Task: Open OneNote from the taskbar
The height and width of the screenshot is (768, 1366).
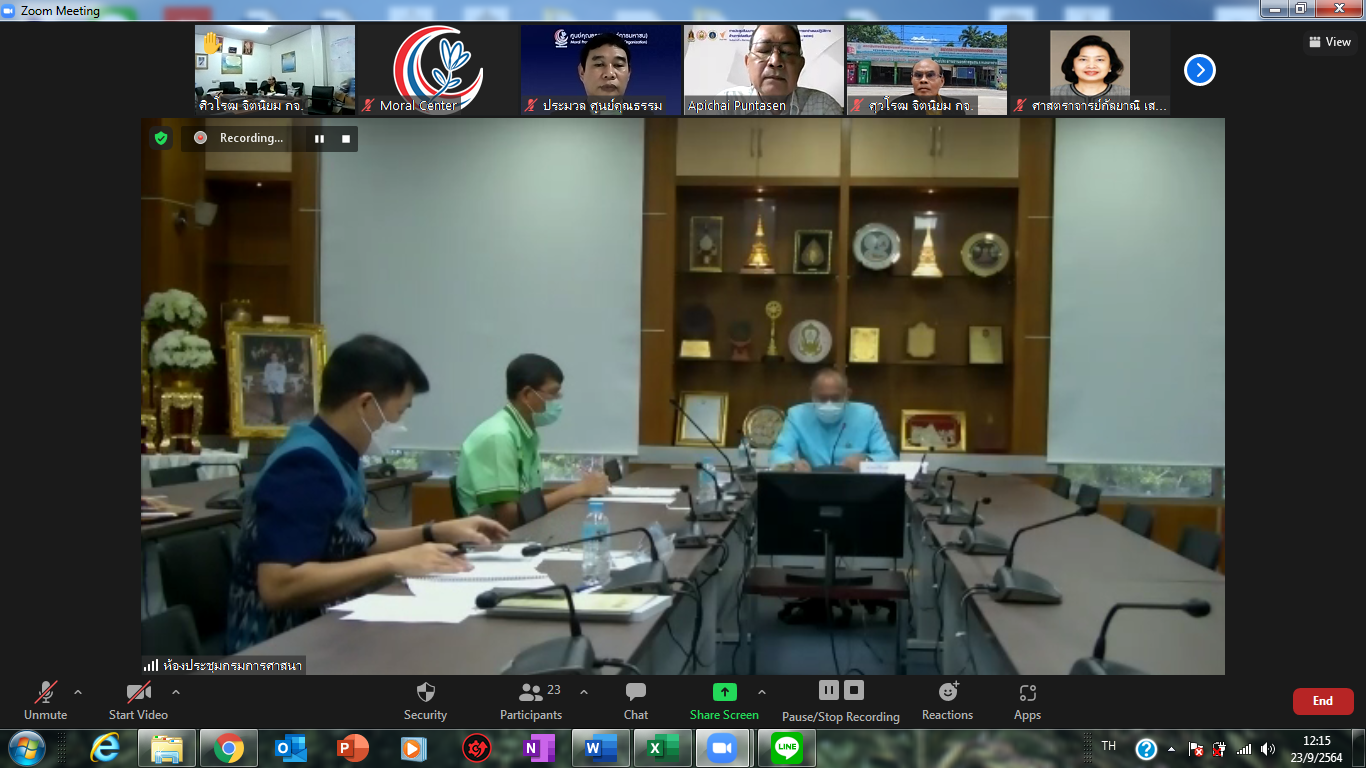Action: (x=539, y=748)
